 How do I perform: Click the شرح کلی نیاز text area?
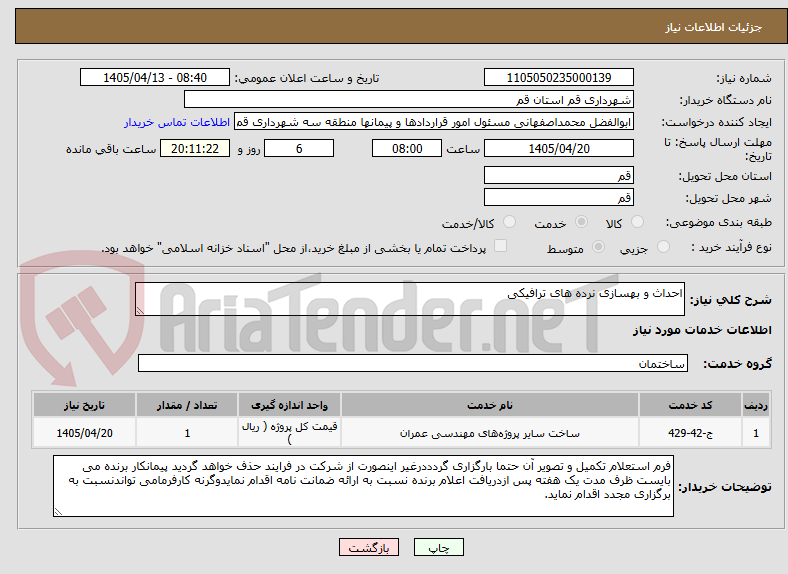pyautogui.click(x=410, y=299)
